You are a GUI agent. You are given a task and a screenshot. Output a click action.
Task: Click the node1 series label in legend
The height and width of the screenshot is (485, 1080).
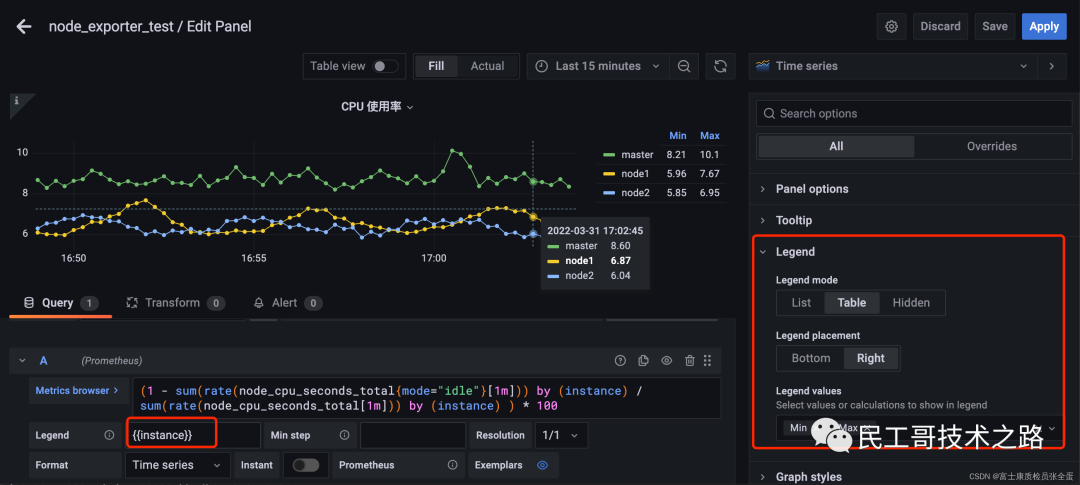click(636, 174)
